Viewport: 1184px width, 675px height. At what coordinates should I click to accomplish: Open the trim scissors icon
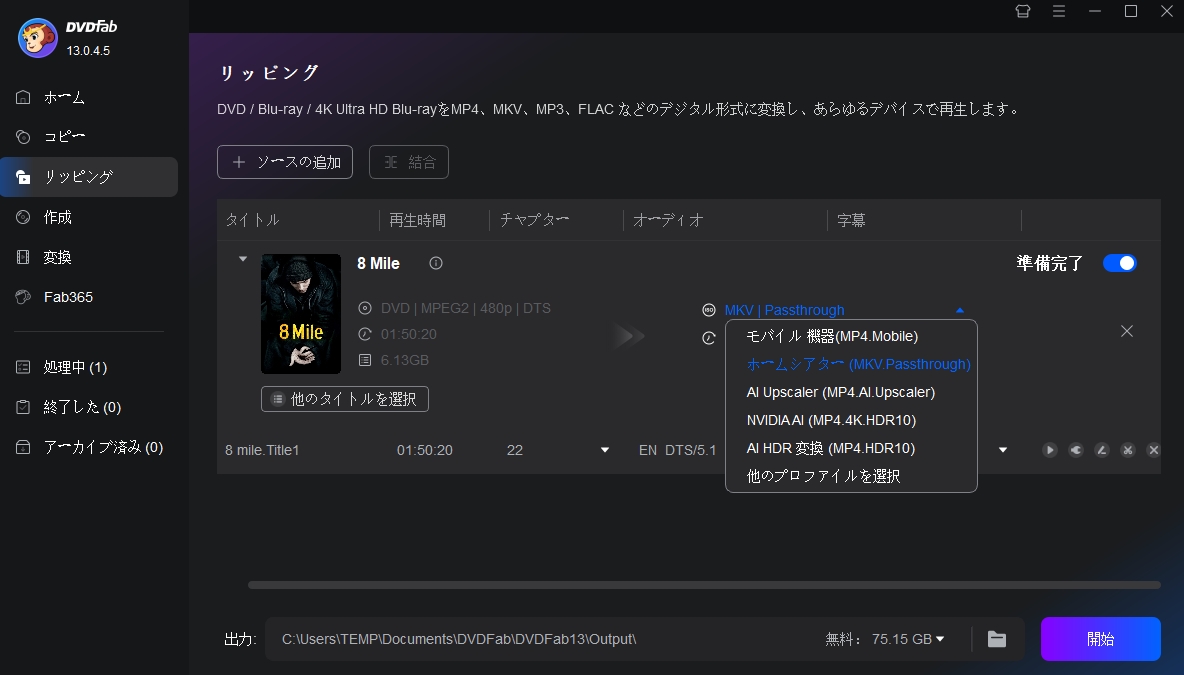pyautogui.click(x=1127, y=450)
